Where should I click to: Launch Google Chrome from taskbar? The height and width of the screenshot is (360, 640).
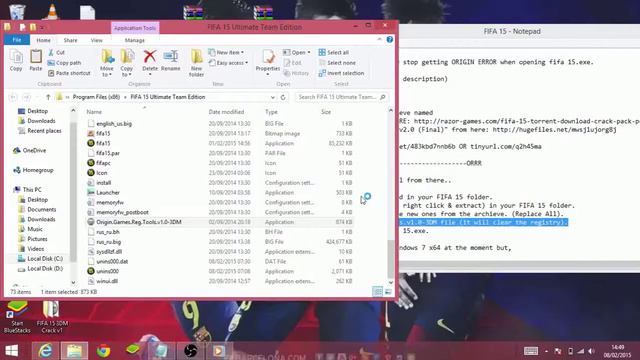click(x=104, y=351)
